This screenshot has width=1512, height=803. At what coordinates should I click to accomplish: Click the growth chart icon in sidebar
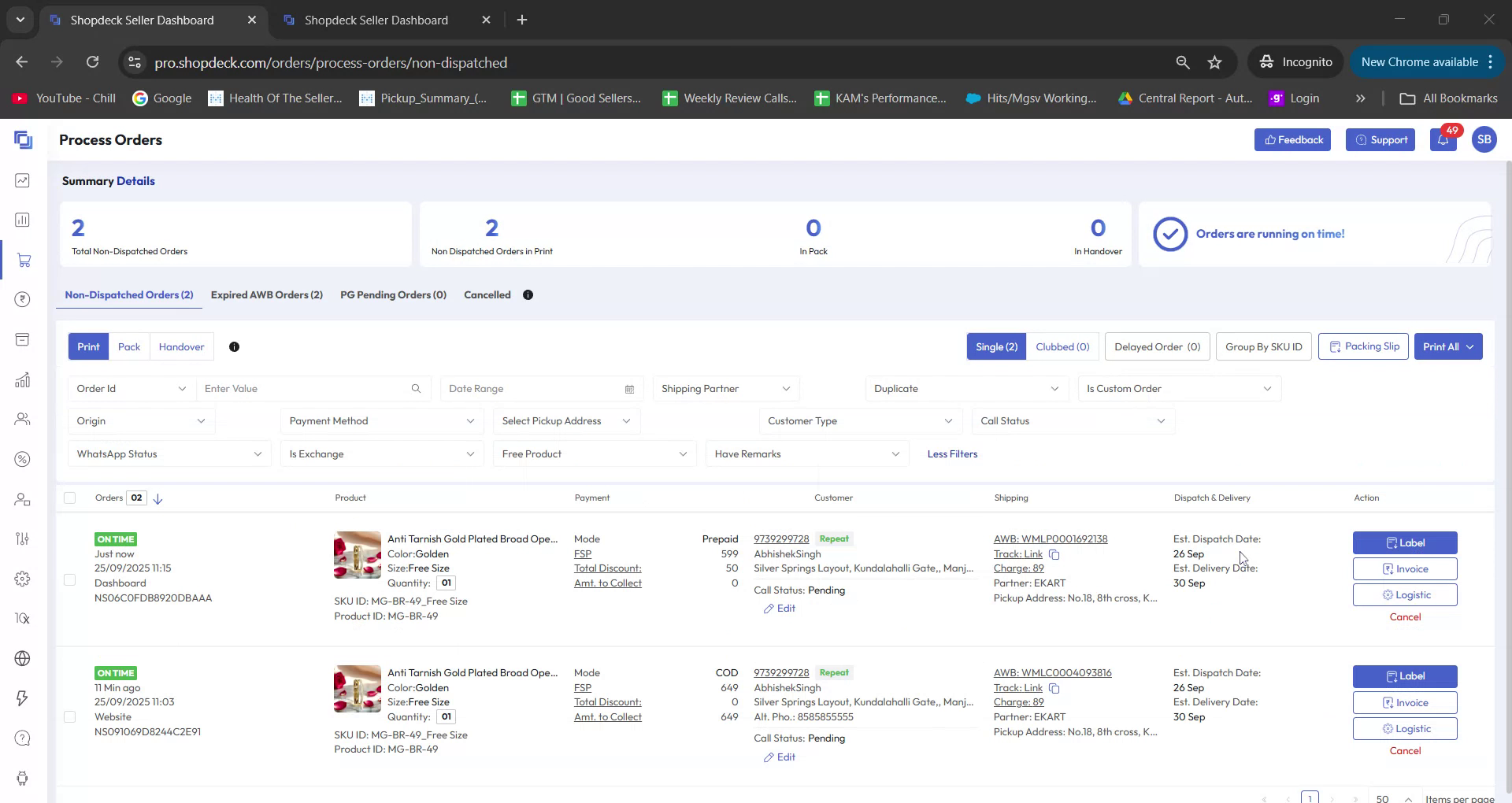[x=23, y=379]
